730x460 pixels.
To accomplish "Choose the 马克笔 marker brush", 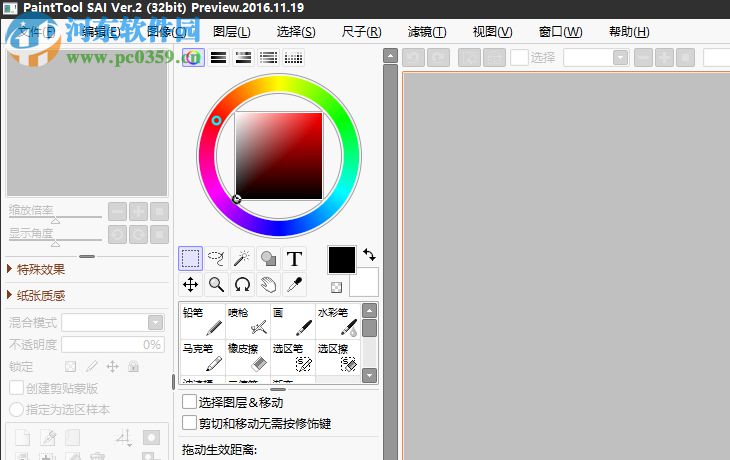I will (203, 357).
